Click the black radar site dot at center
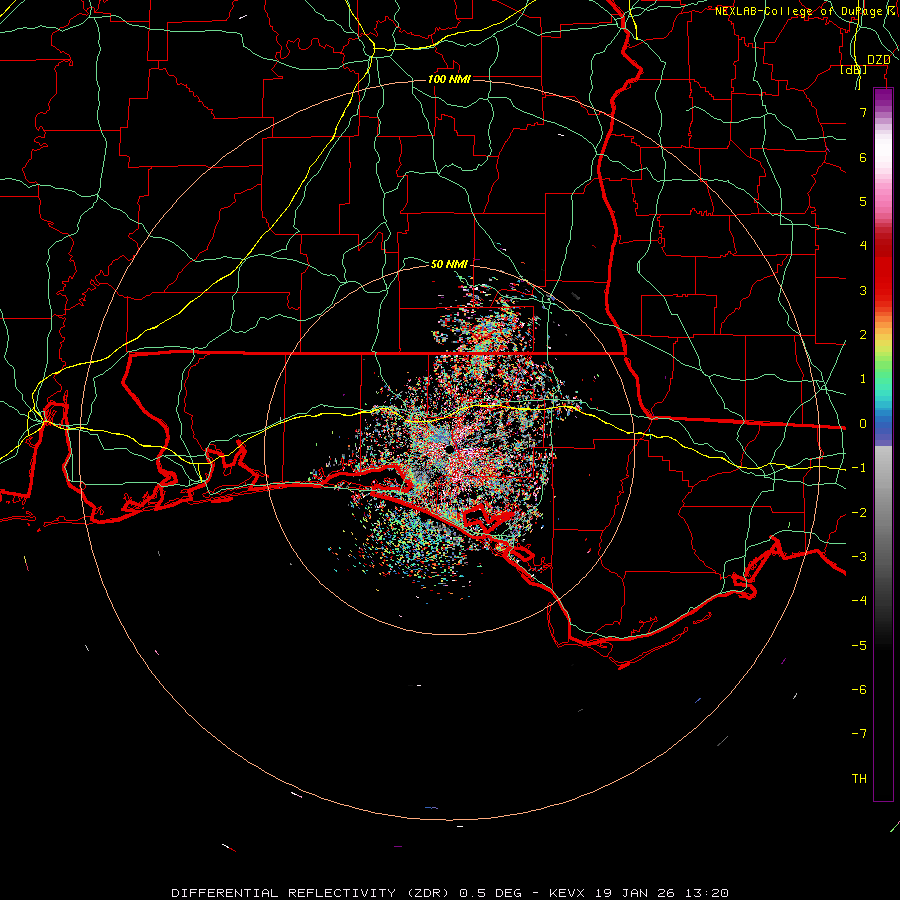Screen dimensions: 900x900 pyautogui.click(x=449, y=449)
